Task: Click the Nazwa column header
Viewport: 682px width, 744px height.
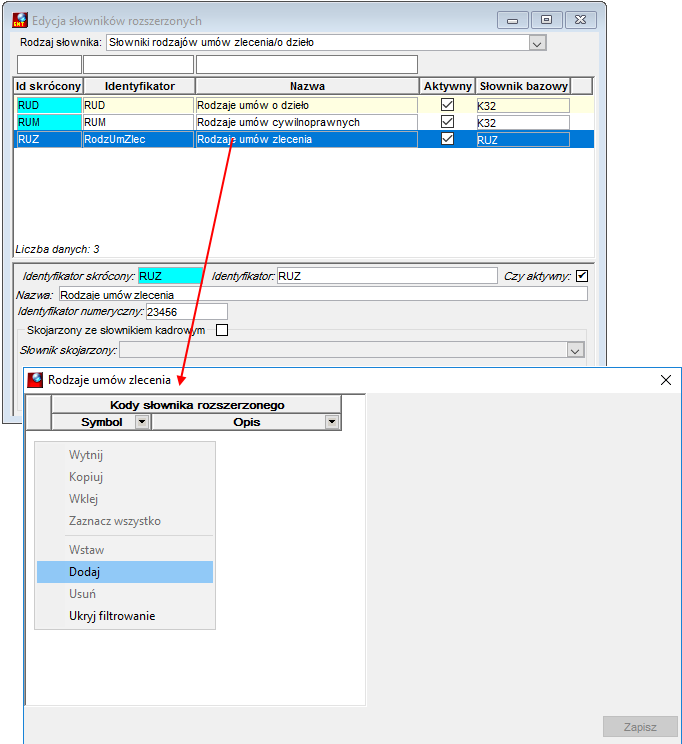Action: pyautogui.click(x=307, y=86)
